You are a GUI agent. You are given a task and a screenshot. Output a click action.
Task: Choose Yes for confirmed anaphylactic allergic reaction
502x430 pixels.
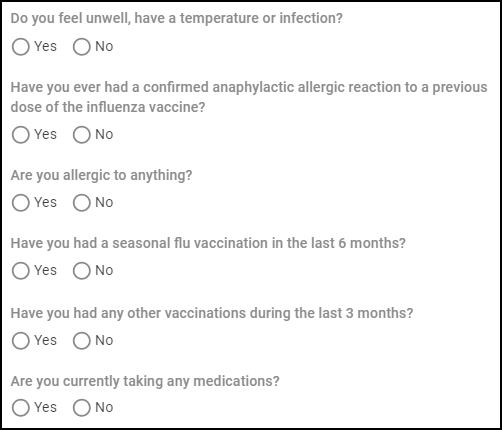21,135
